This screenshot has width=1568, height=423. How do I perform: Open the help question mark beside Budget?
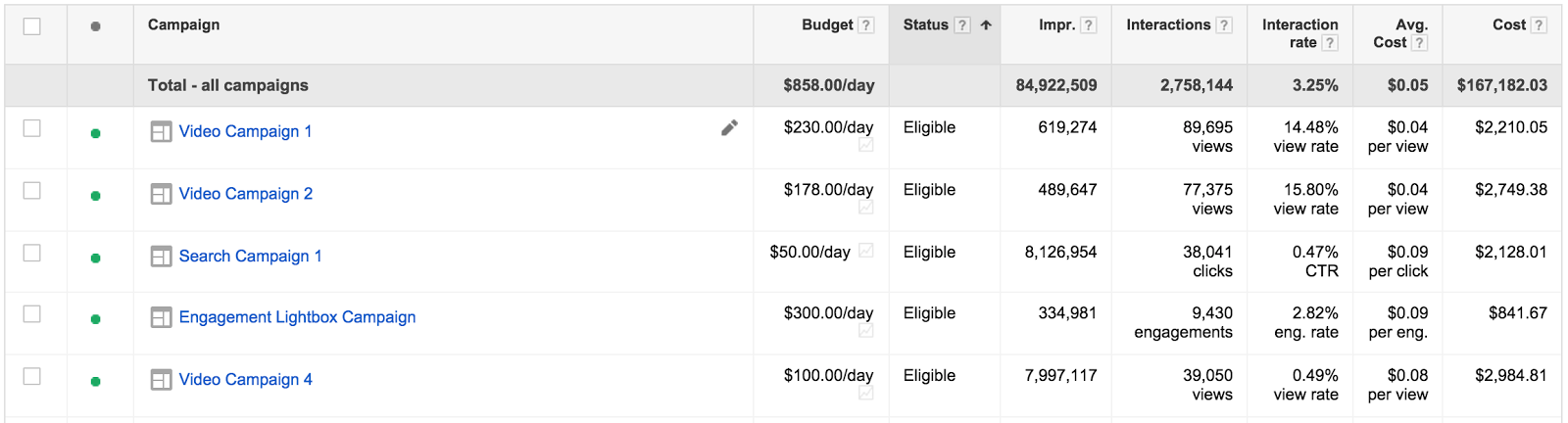tap(865, 25)
